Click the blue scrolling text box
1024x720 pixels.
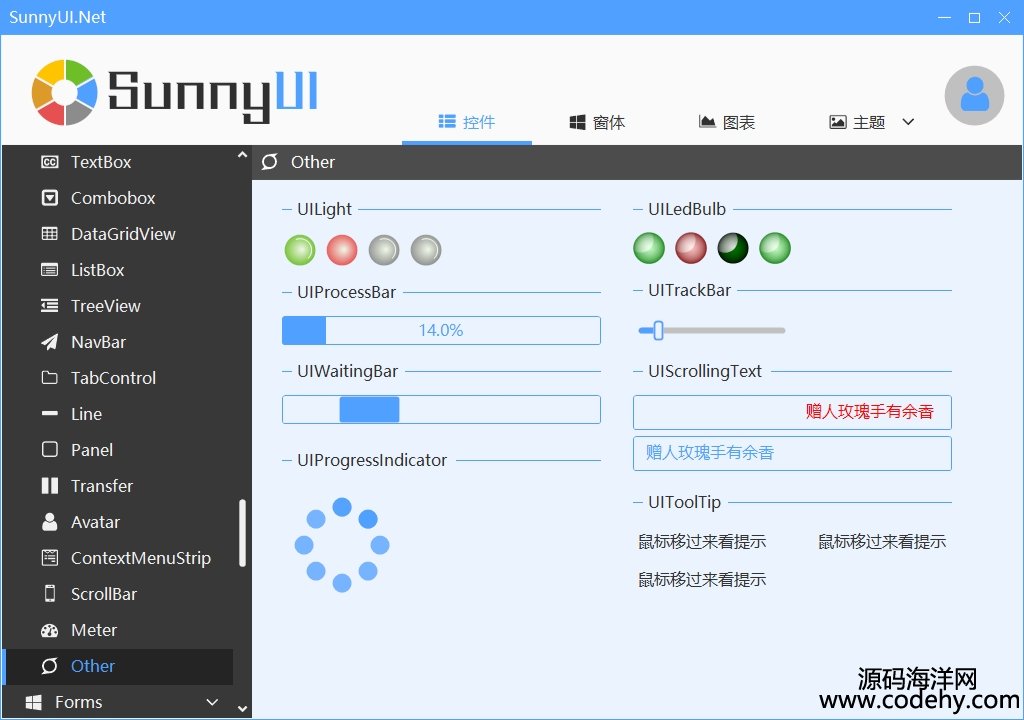pyautogui.click(x=792, y=453)
